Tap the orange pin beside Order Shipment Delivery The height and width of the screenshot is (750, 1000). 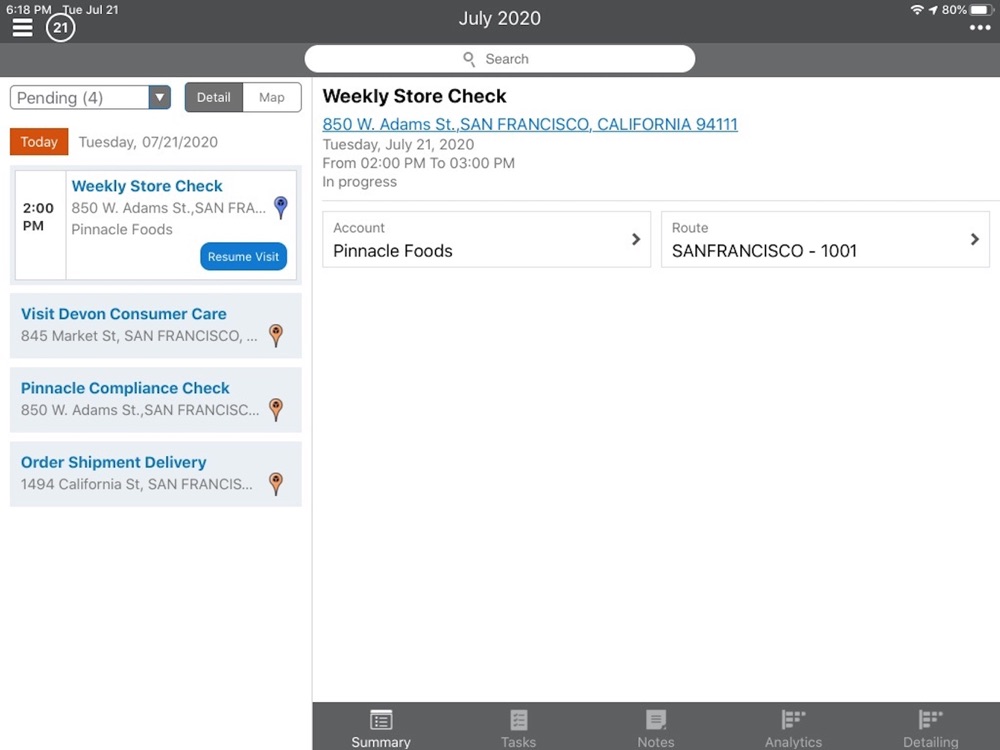tap(276, 483)
